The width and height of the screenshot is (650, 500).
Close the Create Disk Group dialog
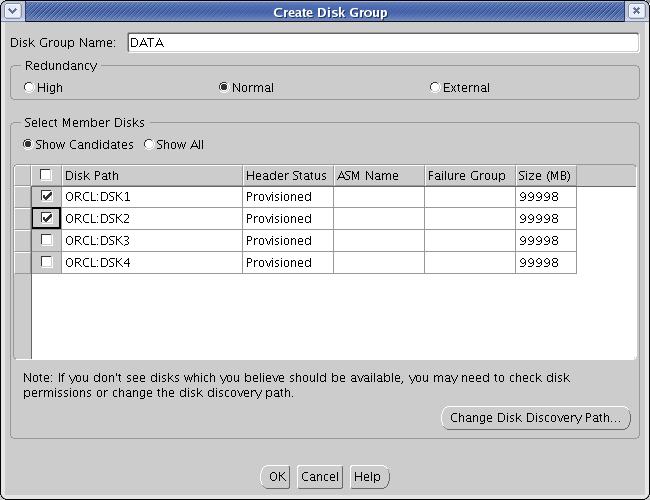coord(637,11)
